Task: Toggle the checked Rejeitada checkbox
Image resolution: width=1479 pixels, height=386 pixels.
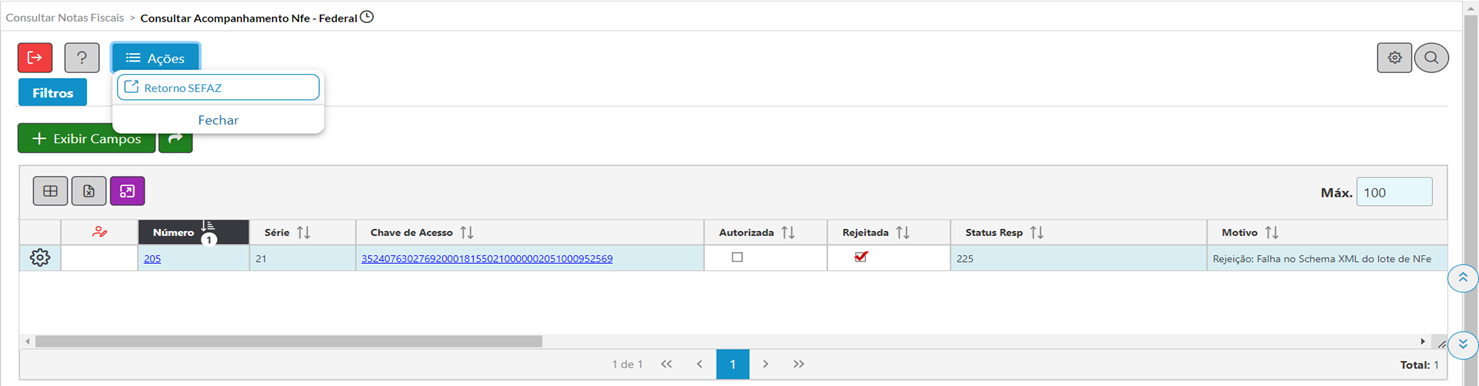Action: pos(861,257)
